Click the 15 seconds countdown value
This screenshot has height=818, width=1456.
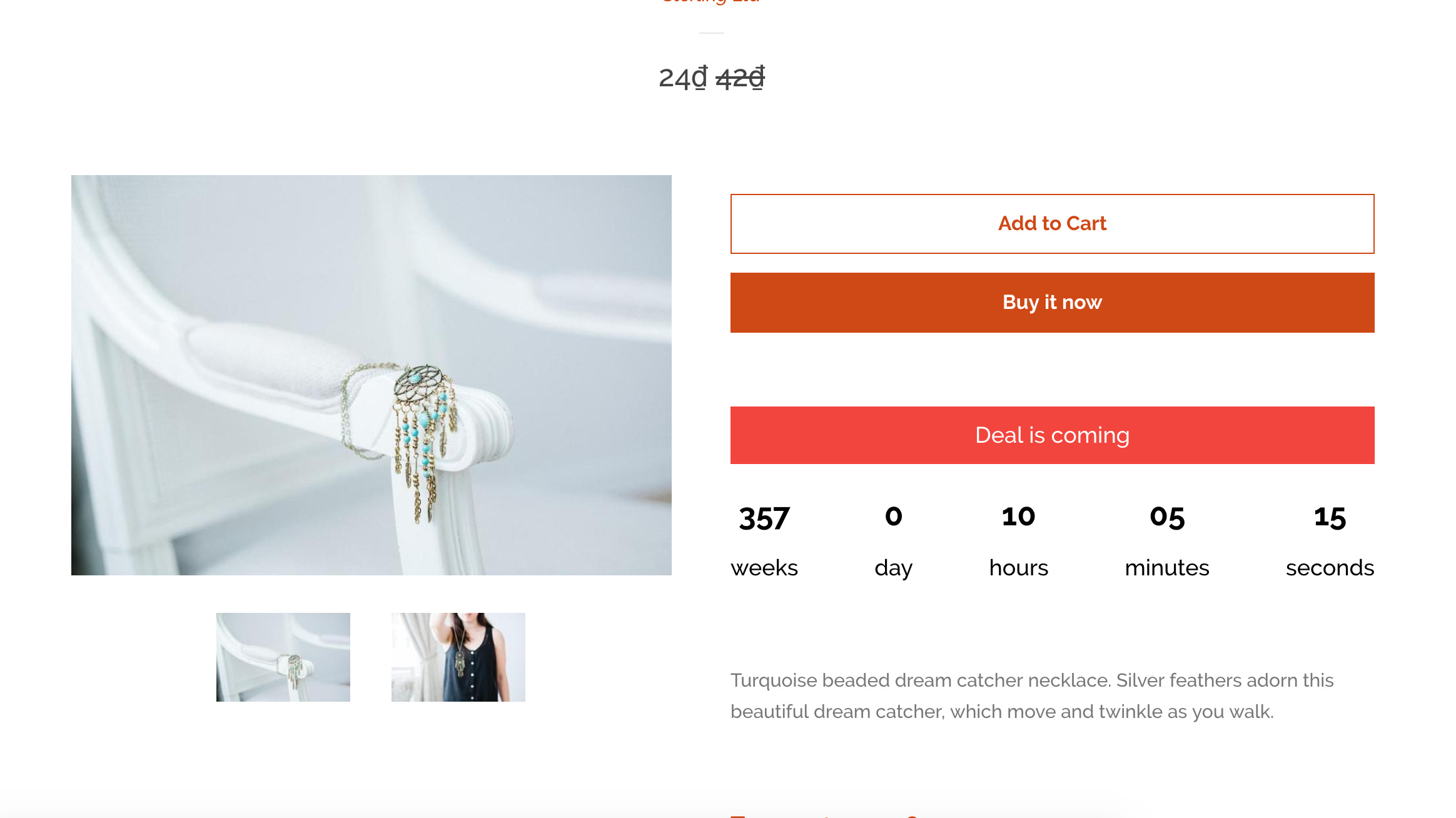pos(1329,518)
